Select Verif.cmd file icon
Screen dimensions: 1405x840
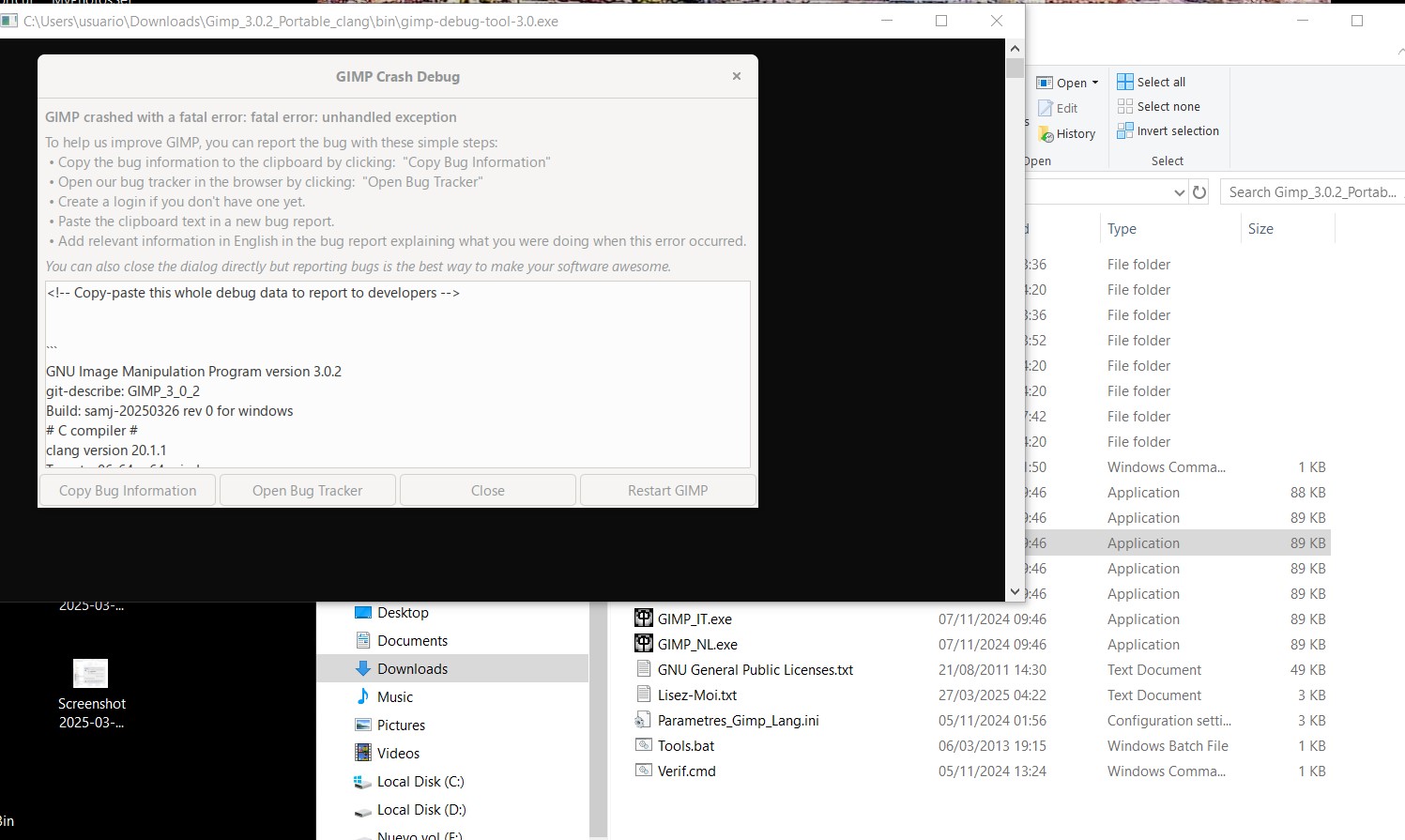(x=643, y=771)
